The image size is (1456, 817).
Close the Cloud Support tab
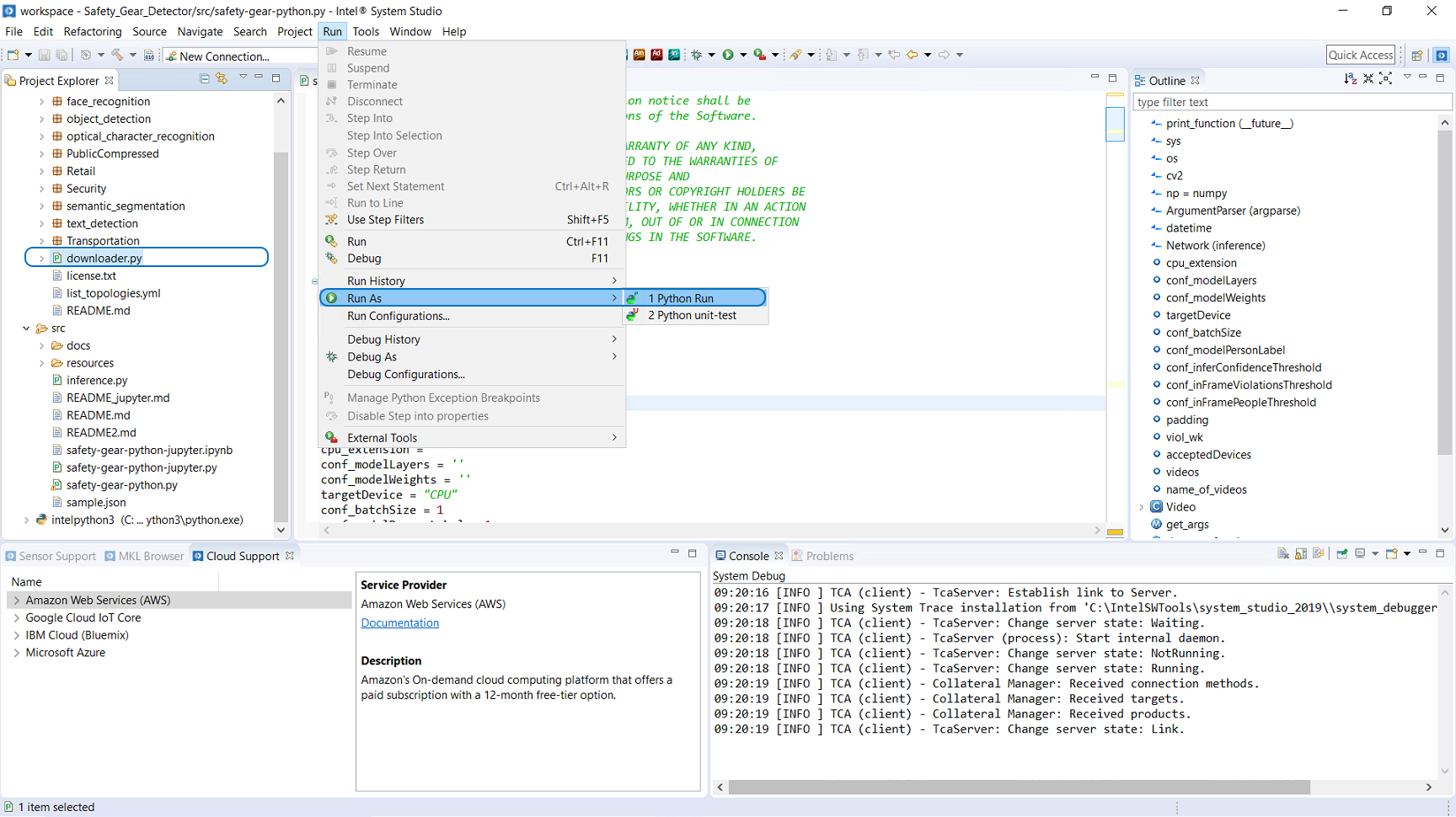(x=290, y=556)
